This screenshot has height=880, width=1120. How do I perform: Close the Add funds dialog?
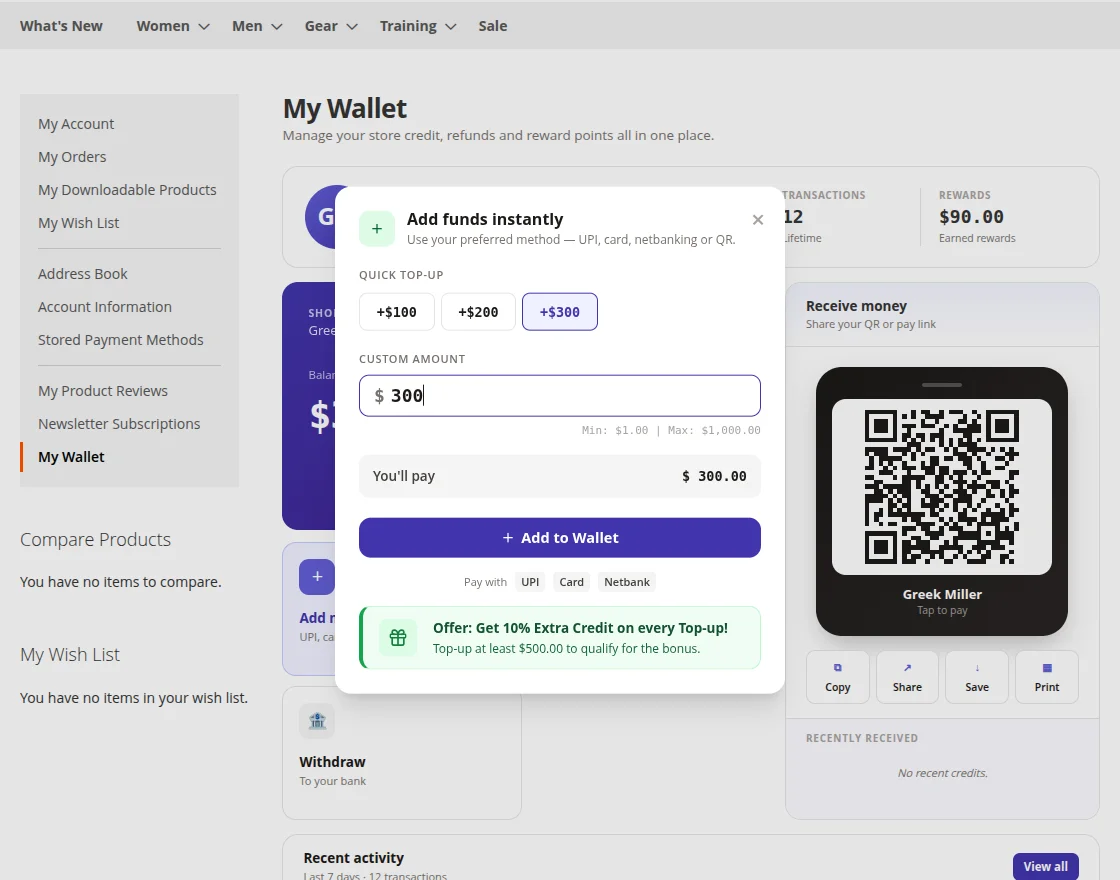point(758,220)
